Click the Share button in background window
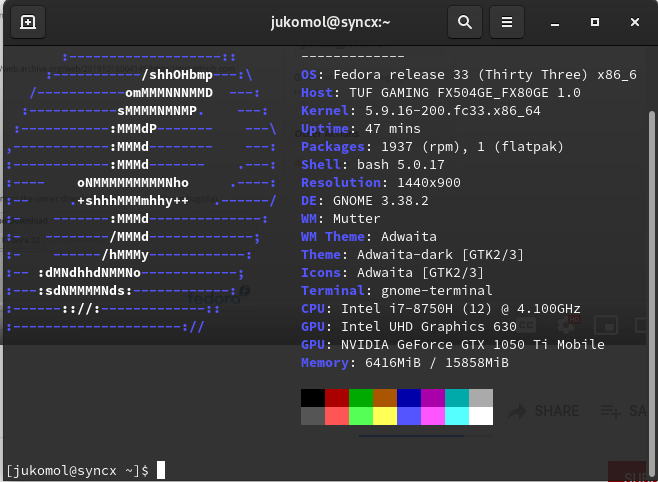 (544, 411)
